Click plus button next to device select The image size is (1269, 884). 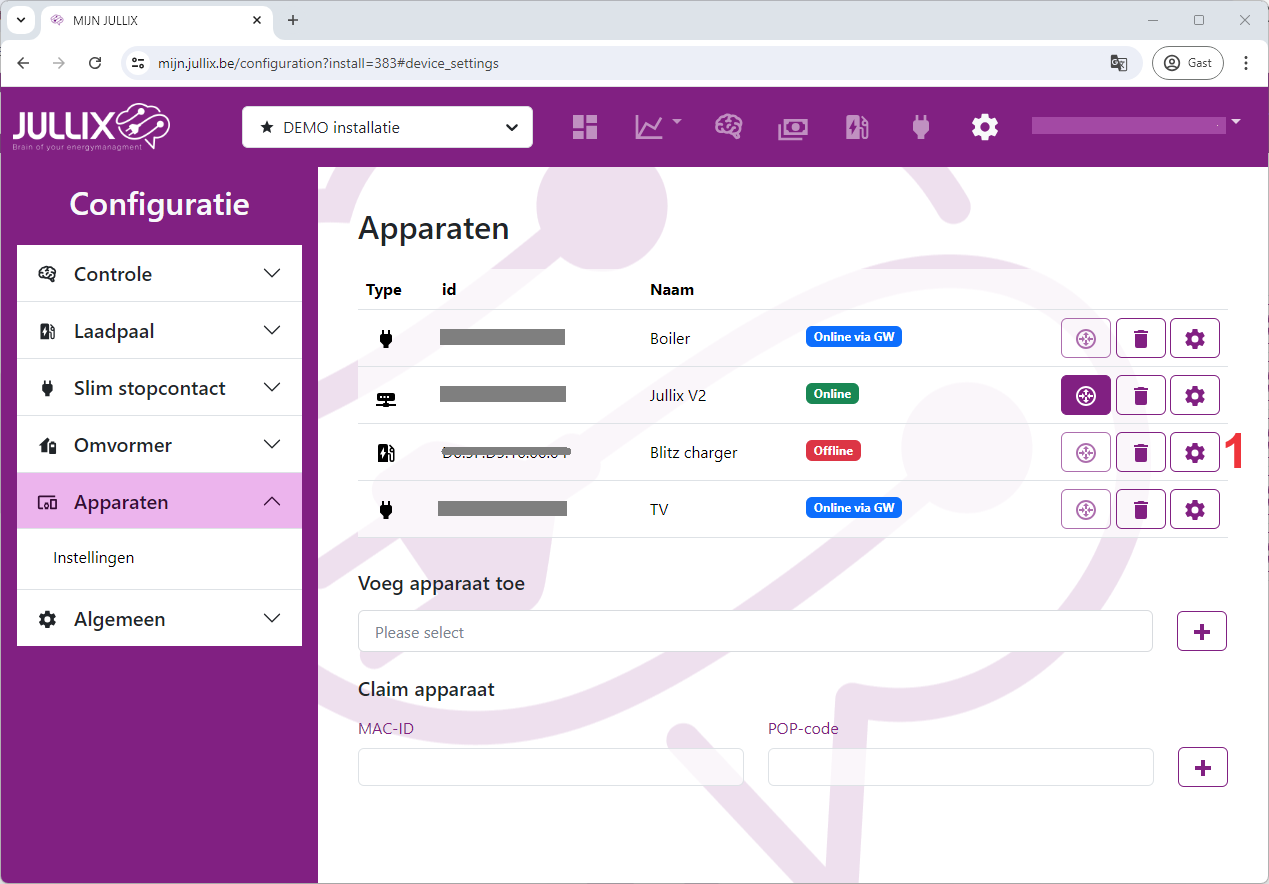coord(1202,632)
